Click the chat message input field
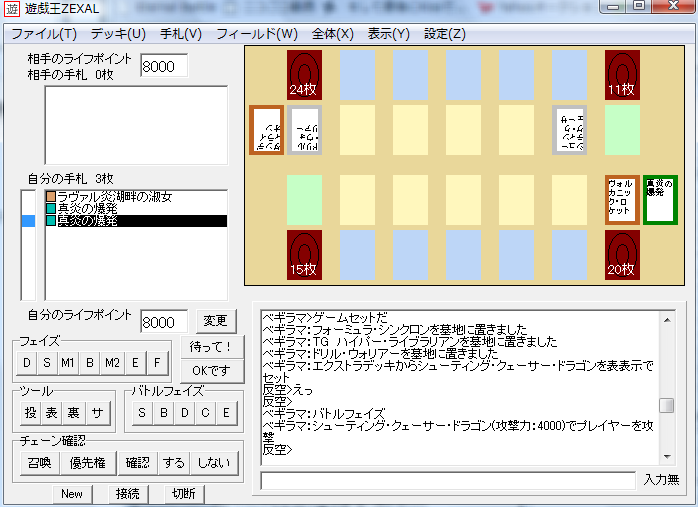 (448, 481)
